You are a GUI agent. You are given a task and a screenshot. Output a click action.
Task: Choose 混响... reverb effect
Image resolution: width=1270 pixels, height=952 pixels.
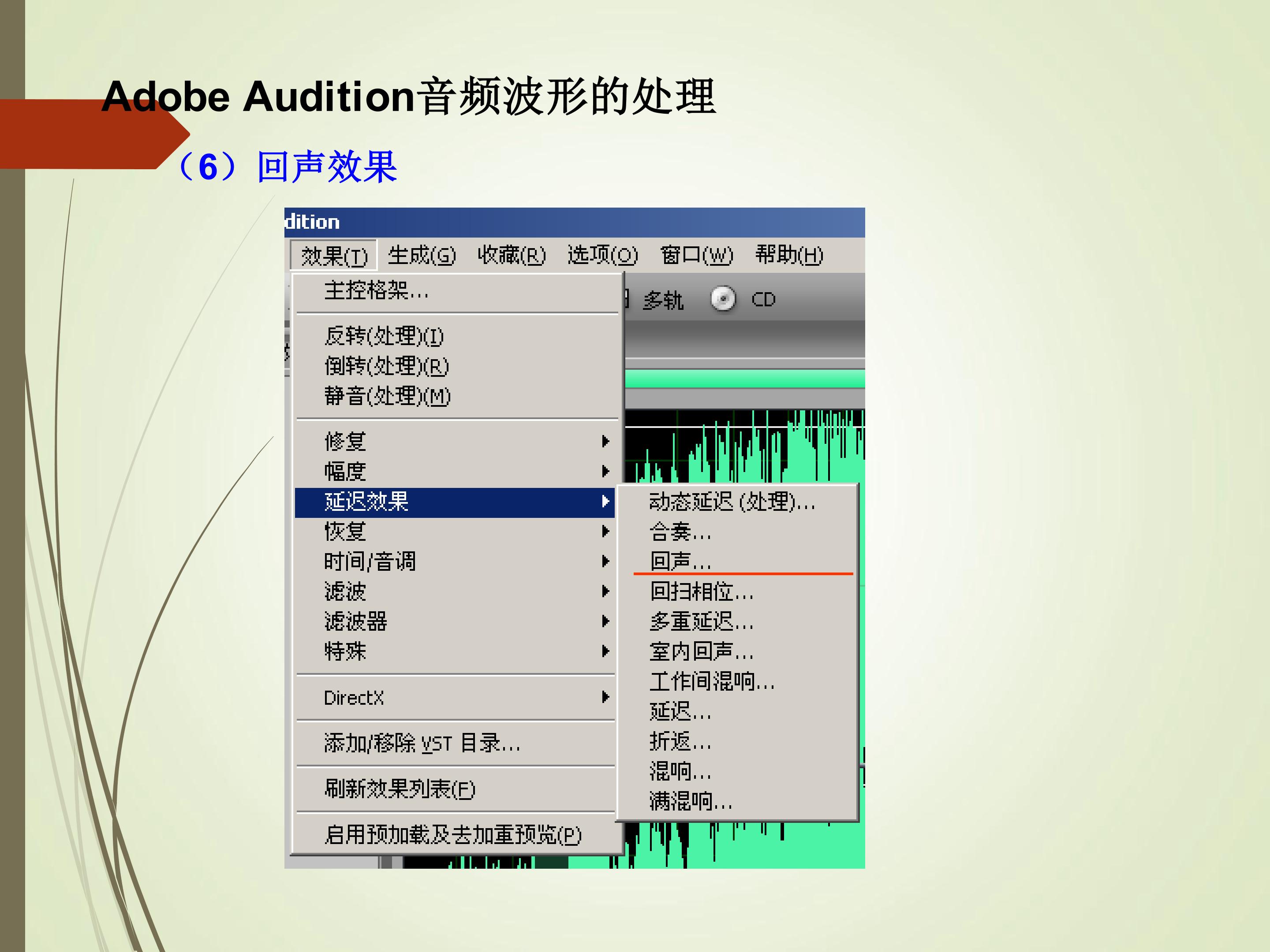(x=737, y=771)
